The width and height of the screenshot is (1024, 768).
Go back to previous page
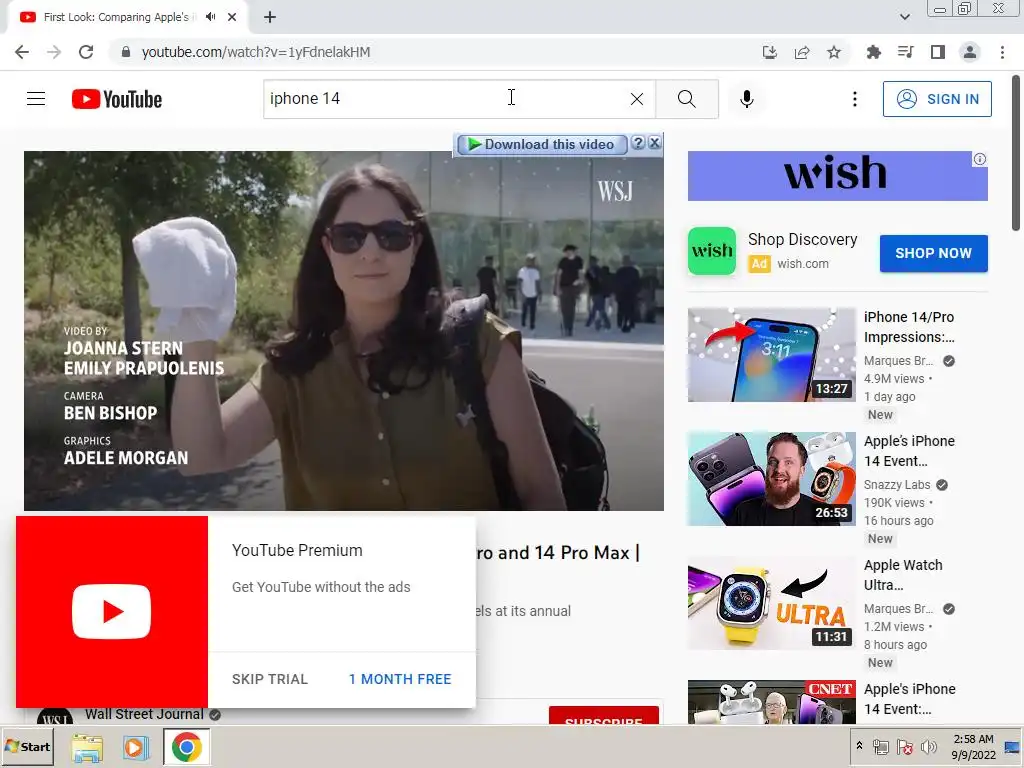point(22,52)
